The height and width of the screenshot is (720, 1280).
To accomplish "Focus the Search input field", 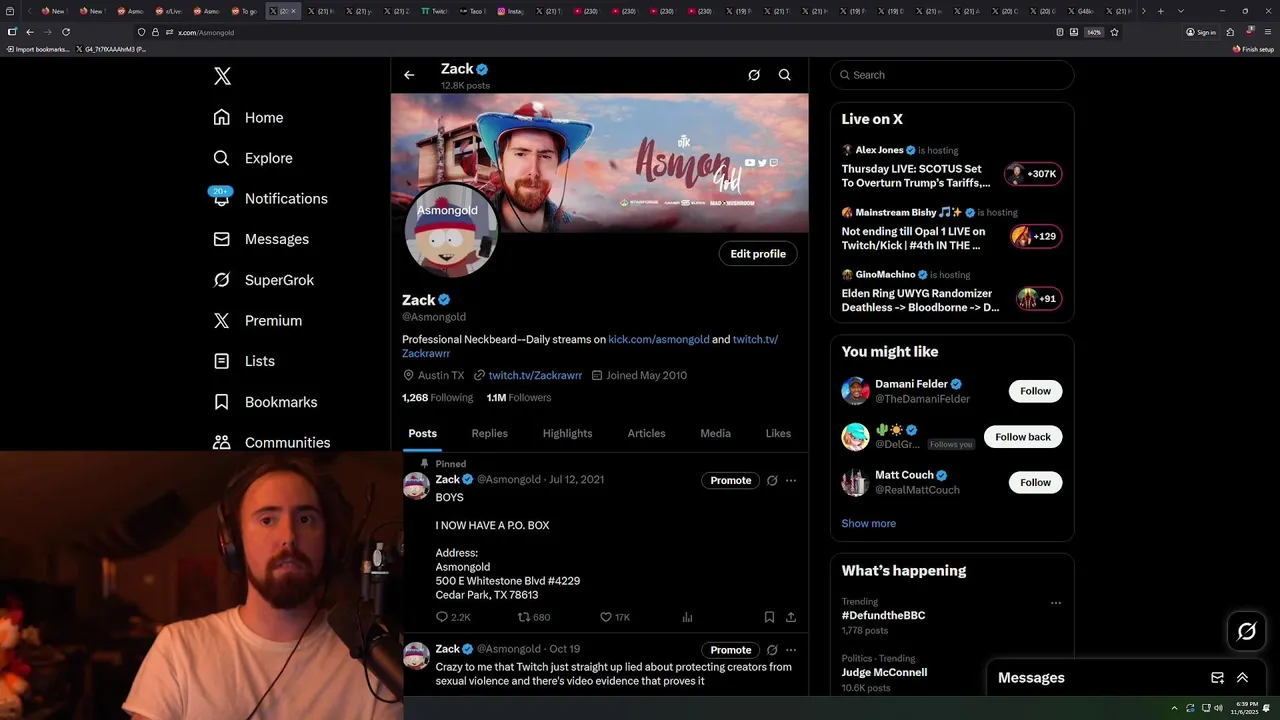I will pos(952,75).
